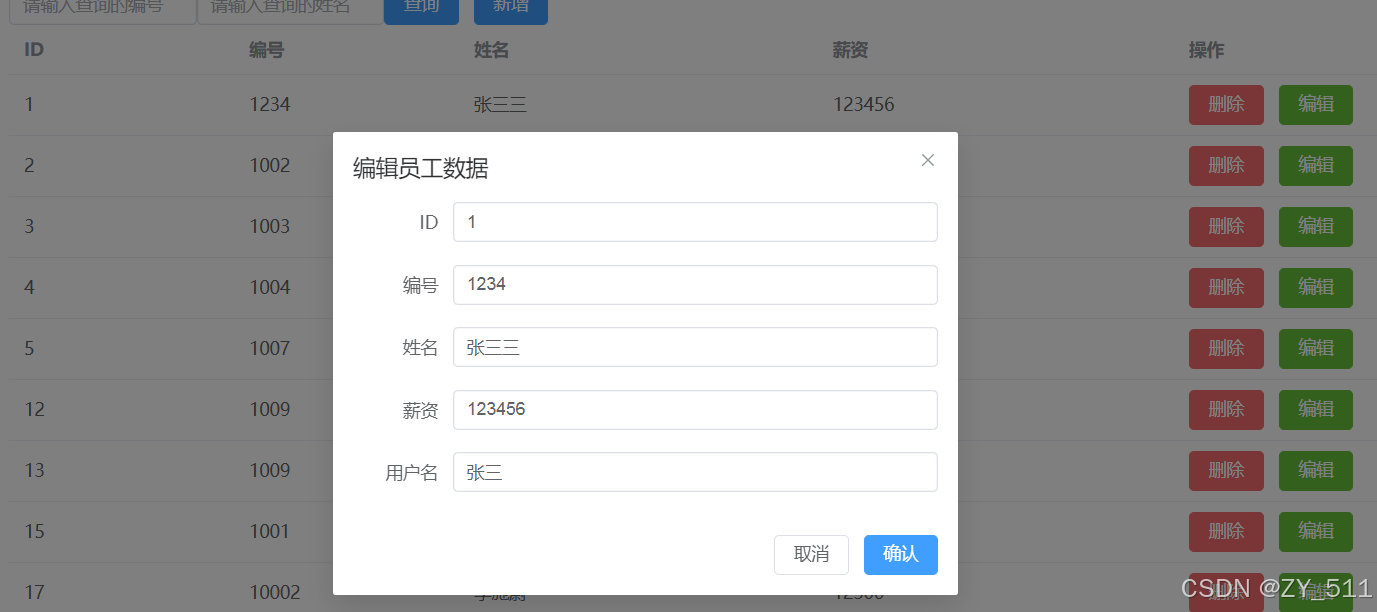Focus the 编号 input field showing 1234
This screenshot has width=1377, height=612.
(695, 285)
